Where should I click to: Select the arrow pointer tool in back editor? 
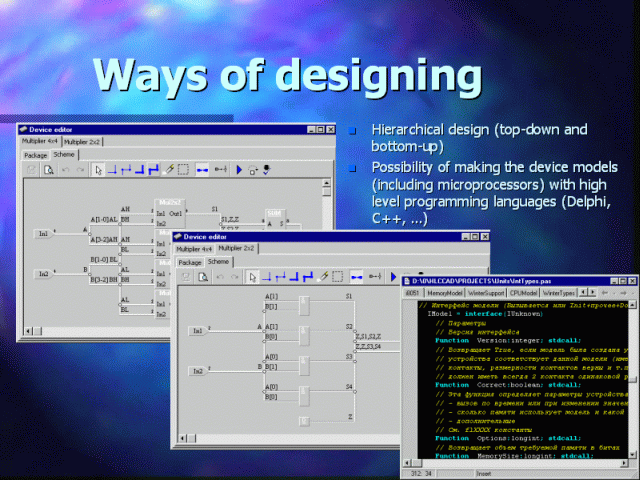98,170
